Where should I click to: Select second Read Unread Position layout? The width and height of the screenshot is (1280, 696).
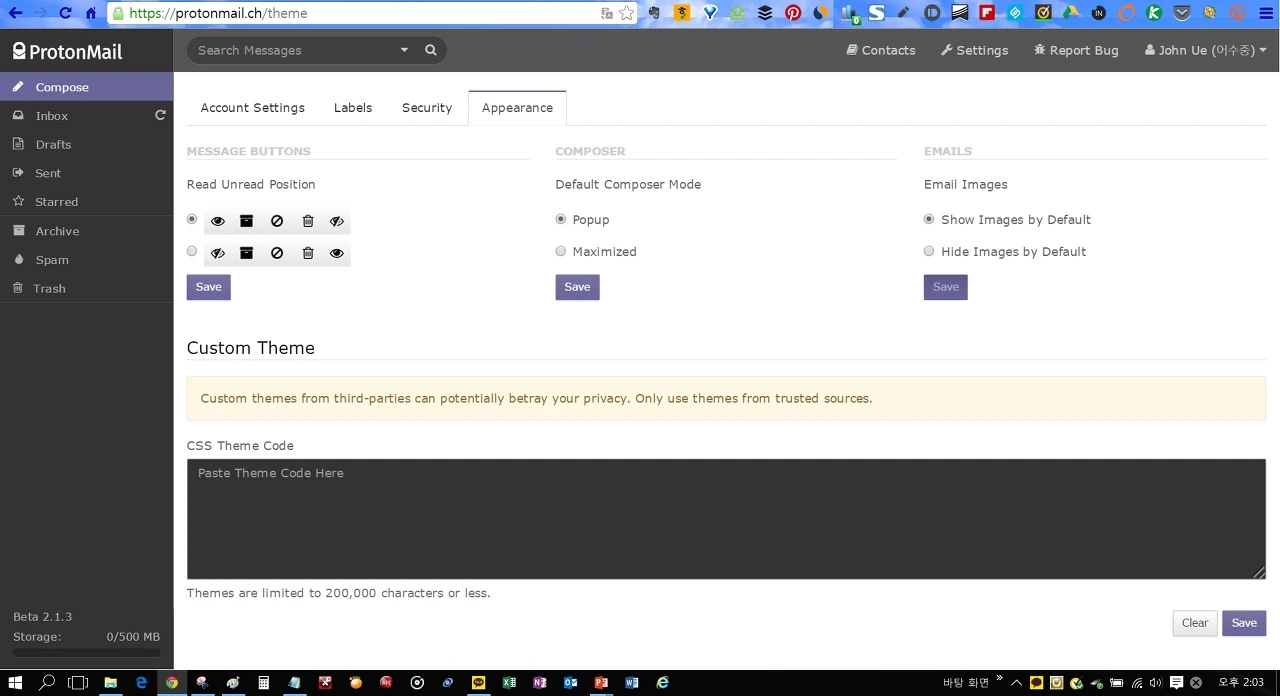pos(192,251)
